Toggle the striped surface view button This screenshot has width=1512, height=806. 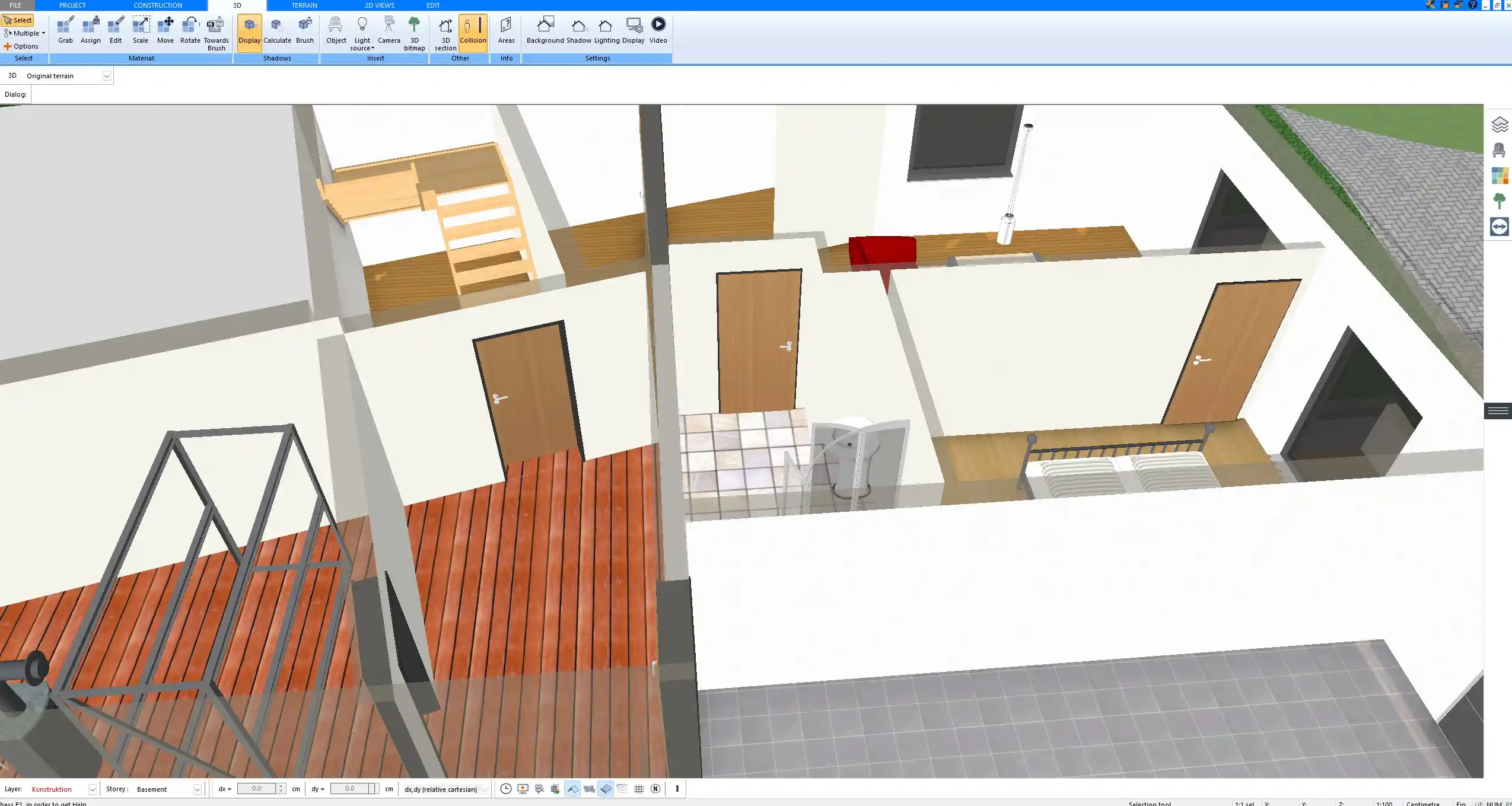[x=589, y=789]
